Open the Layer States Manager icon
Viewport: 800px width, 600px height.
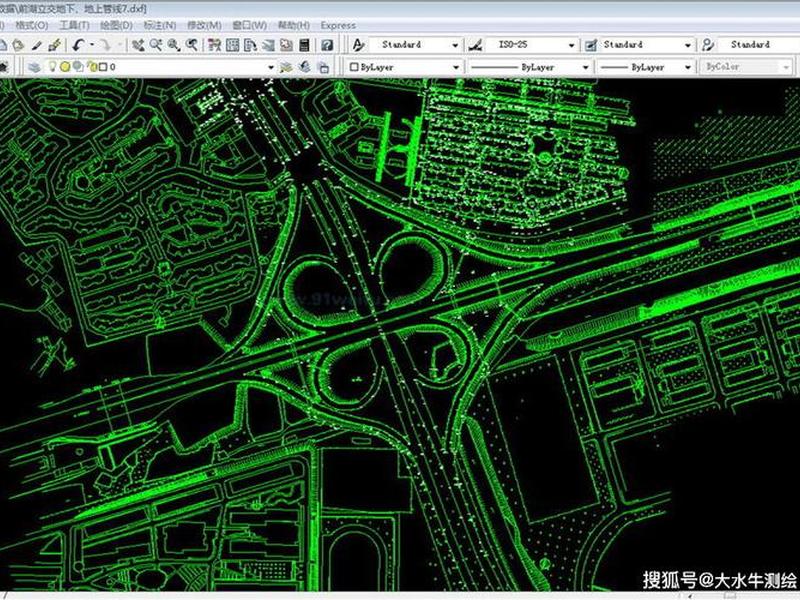tap(323, 67)
